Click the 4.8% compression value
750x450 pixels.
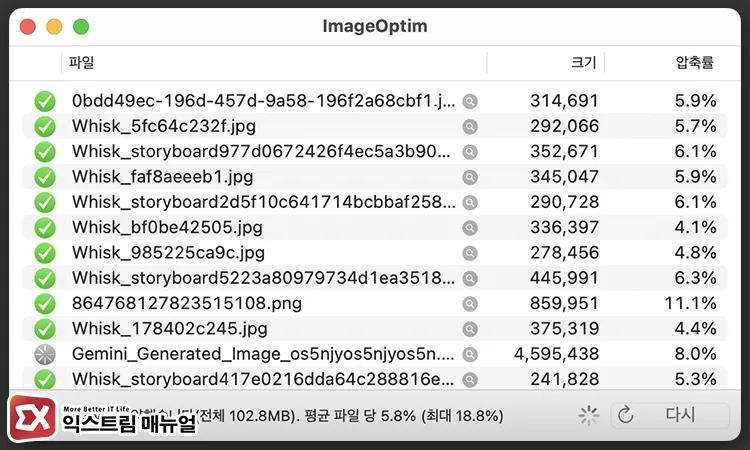point(695,252)
